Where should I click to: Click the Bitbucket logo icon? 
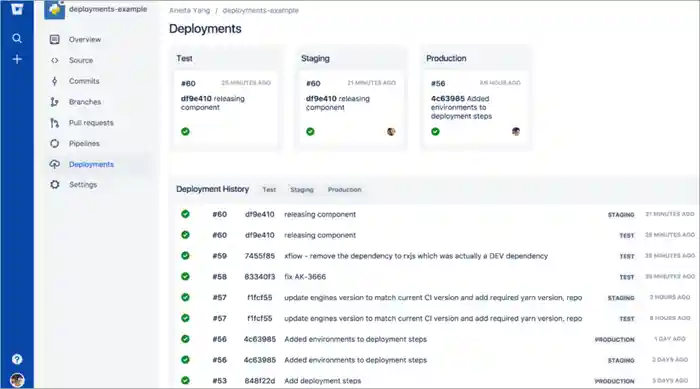[x=17, y=8]
